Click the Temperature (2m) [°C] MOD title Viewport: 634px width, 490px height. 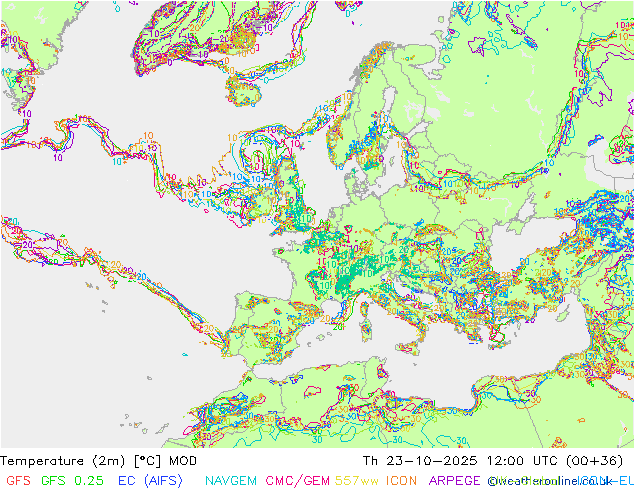point(99,461)
